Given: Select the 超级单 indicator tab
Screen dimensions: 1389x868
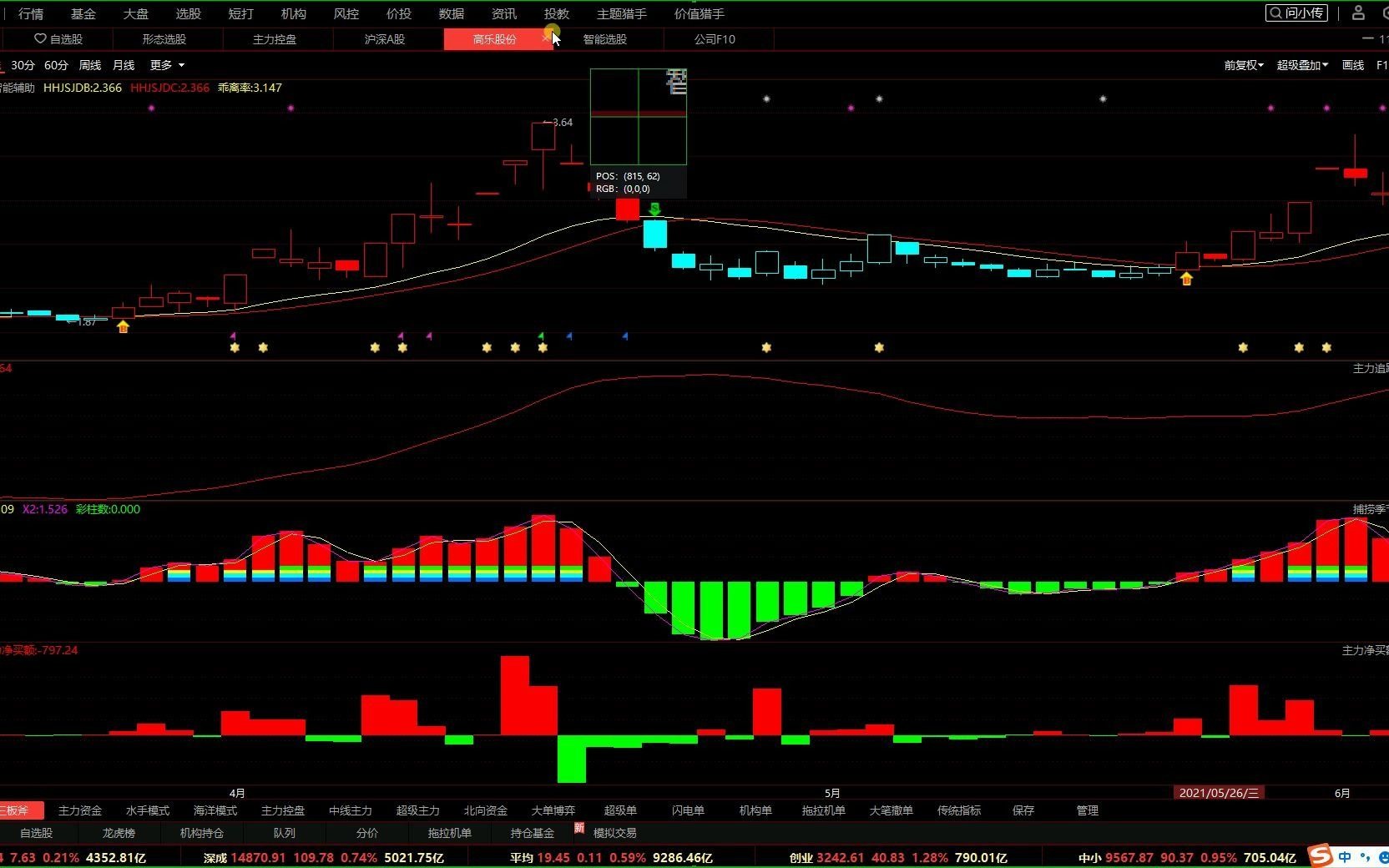Looking at the screenshot, I should coord(620,810).
